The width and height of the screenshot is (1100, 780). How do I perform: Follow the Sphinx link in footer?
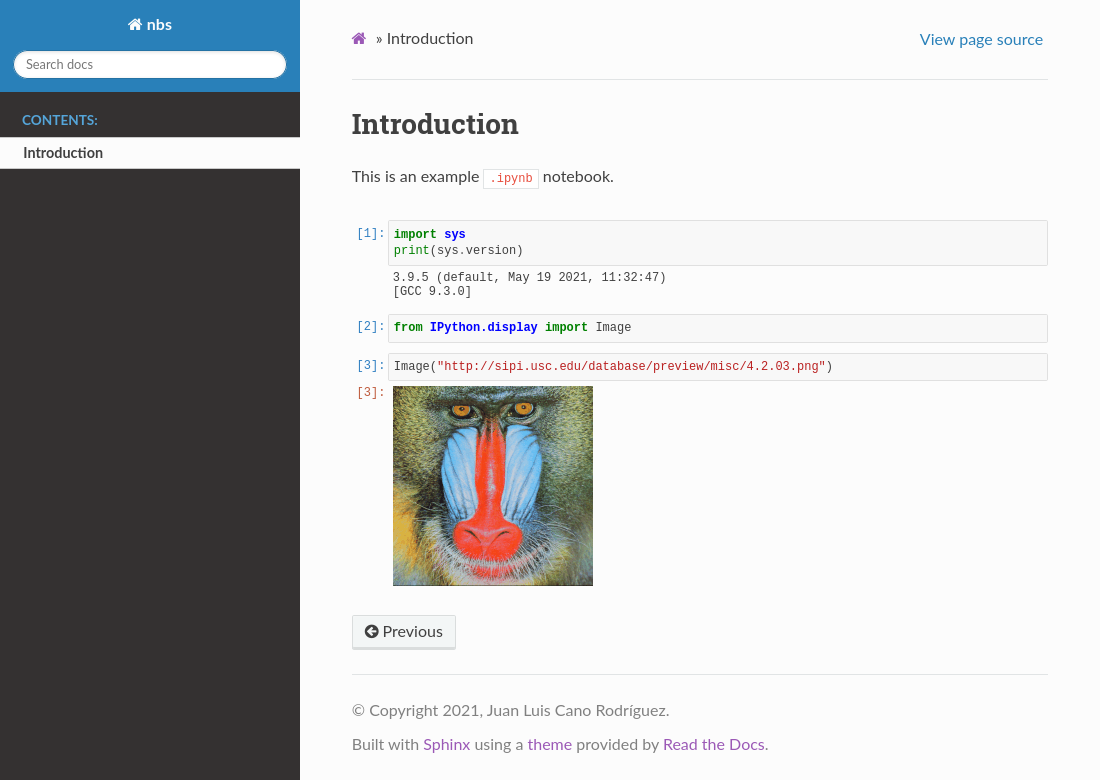click(x=446, y=745)
